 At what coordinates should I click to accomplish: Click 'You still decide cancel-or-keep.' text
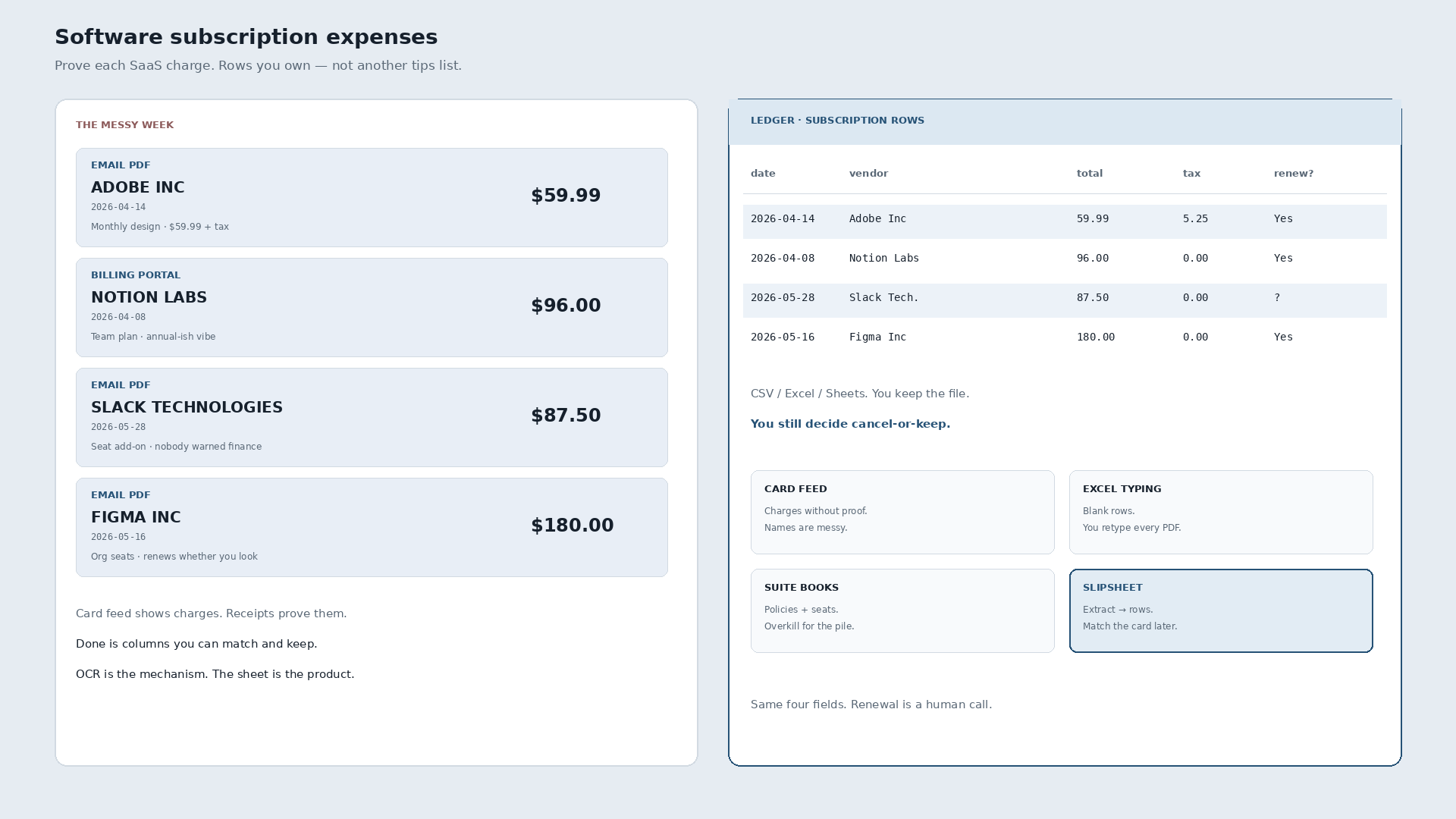click(850, 424)
